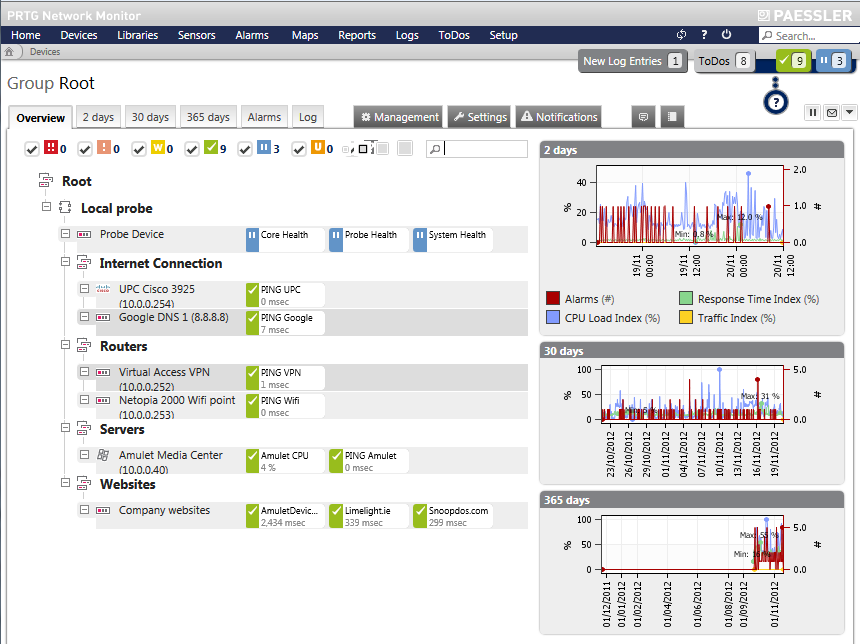
Task: Click the paused Core Health sensor icon
Action: click(x=252, y=240)
